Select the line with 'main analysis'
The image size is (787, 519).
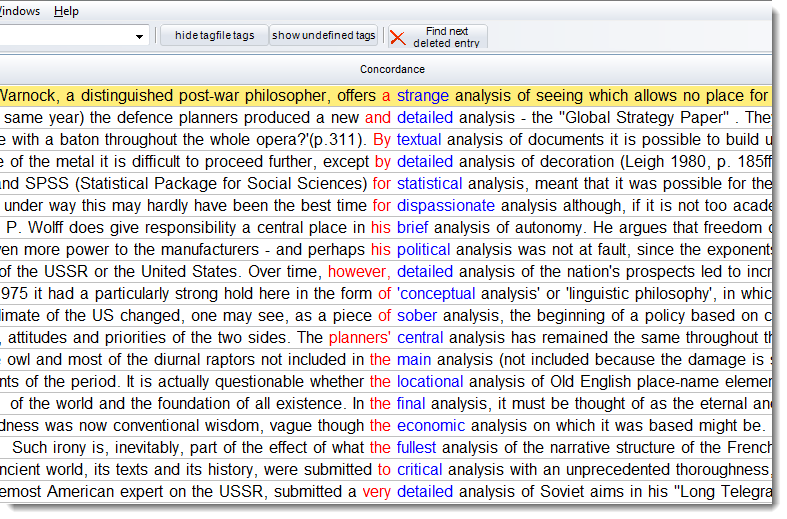coord(386,360)
